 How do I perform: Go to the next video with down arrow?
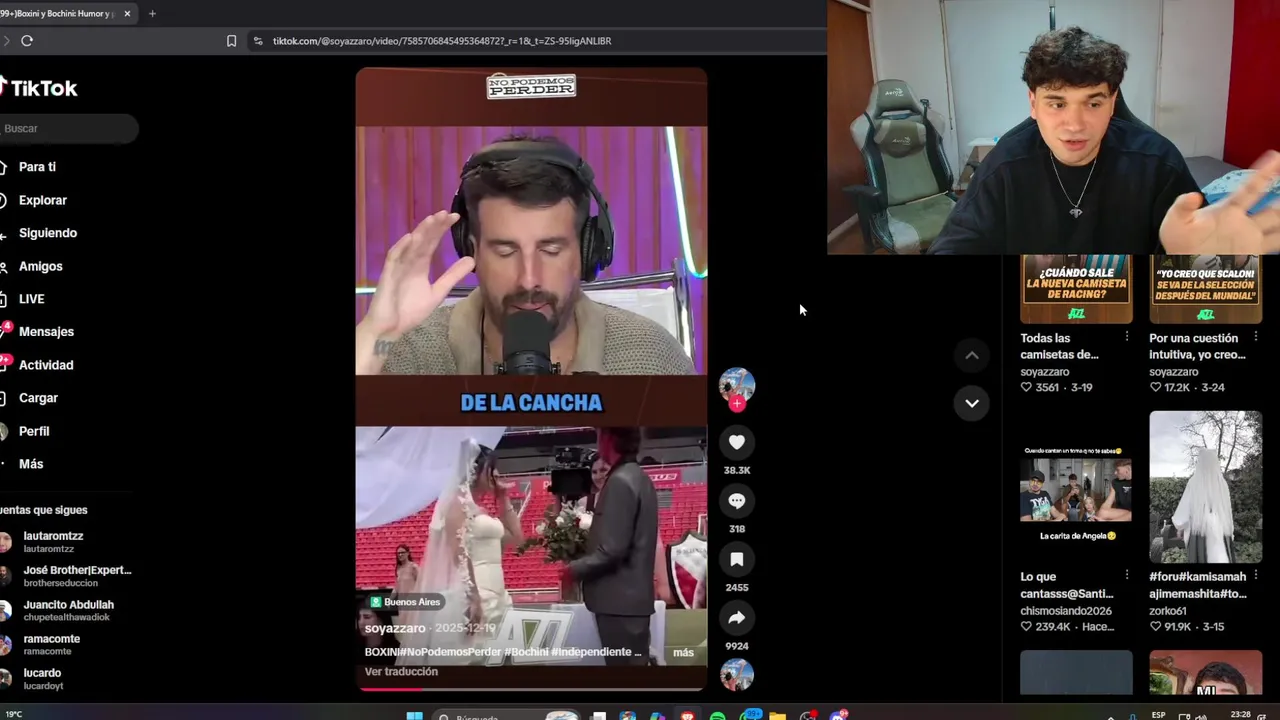(x=972, y=403)
